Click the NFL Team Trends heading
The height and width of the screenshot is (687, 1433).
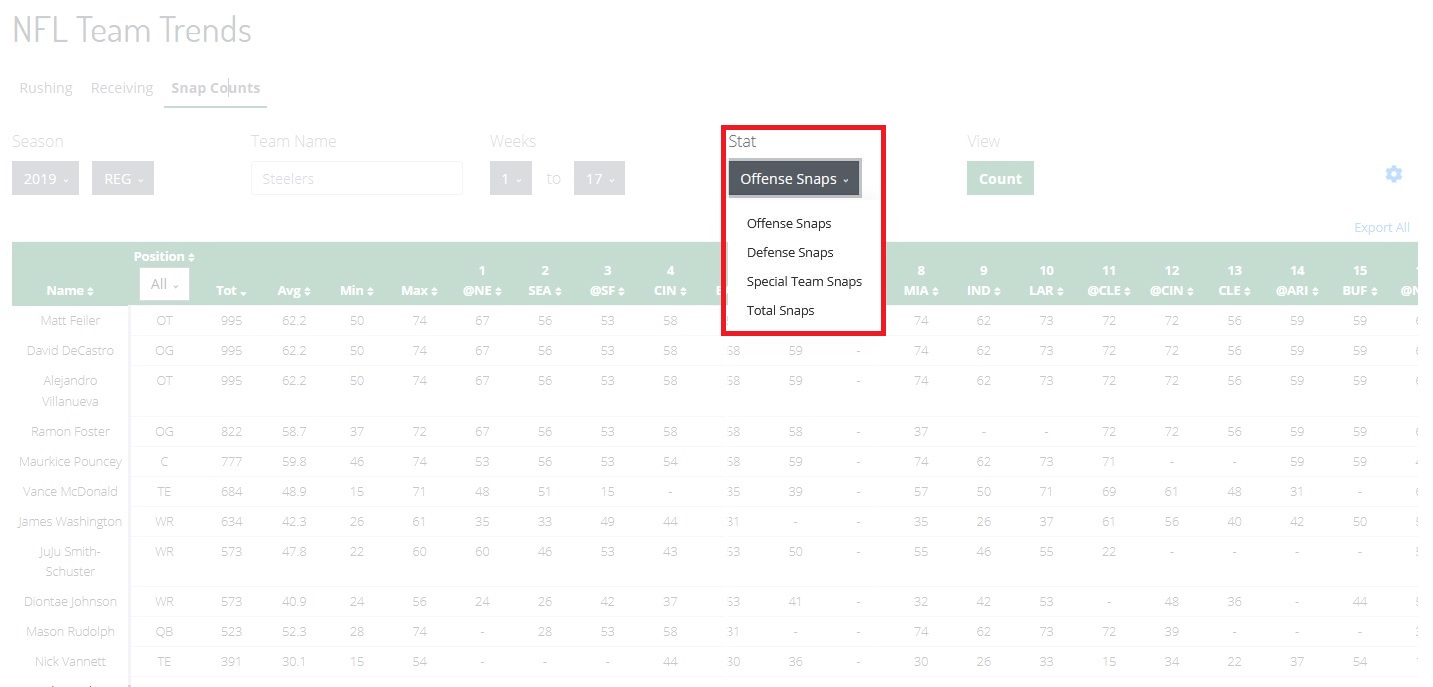pyautogui.click(x=132, y=30)
